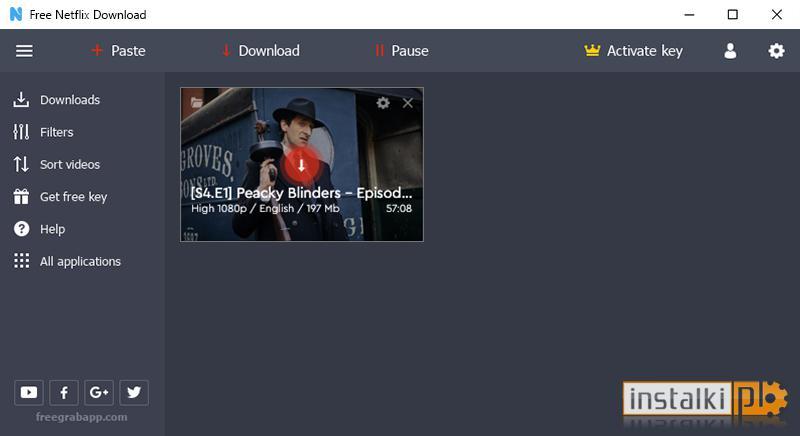The width and height of the screenshot is (800, 436).
Task: Click the Download button in toolbar
Action: click(x=260, y=50)
